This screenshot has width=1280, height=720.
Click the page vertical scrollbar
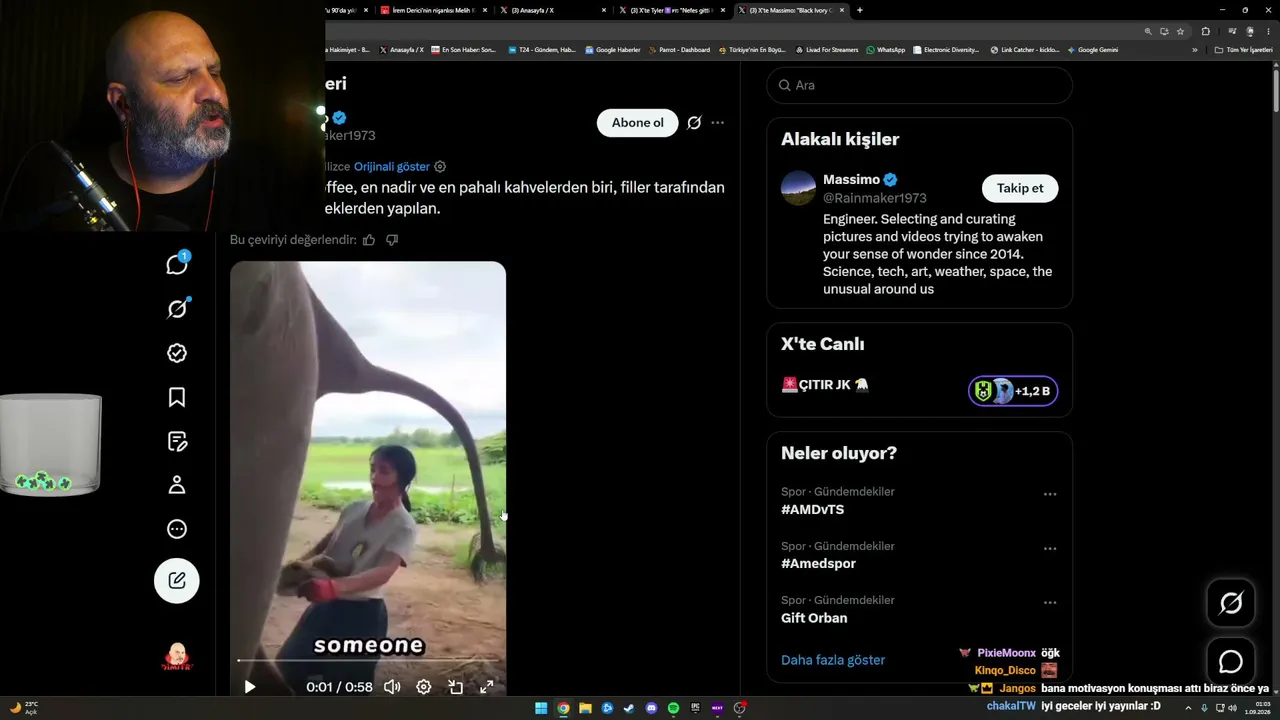pos(1275,90)
